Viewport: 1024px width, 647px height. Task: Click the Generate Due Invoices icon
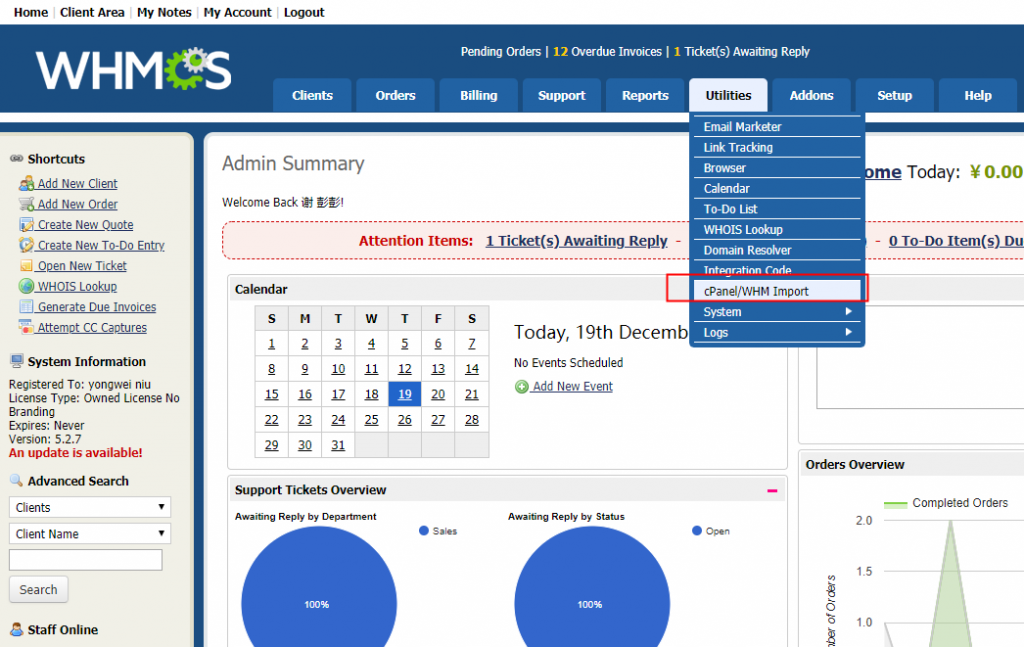point(26,307)
